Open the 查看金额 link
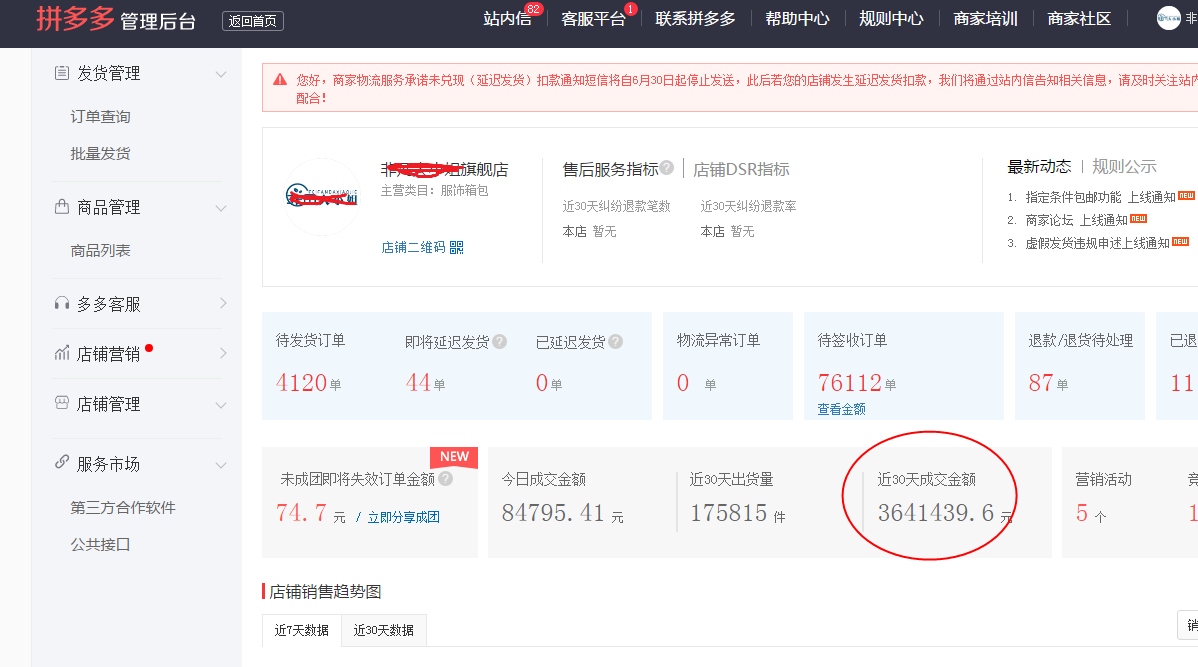Image resolution: width=1198 pixels, height=667 pixels. click(x=841, y=410)
